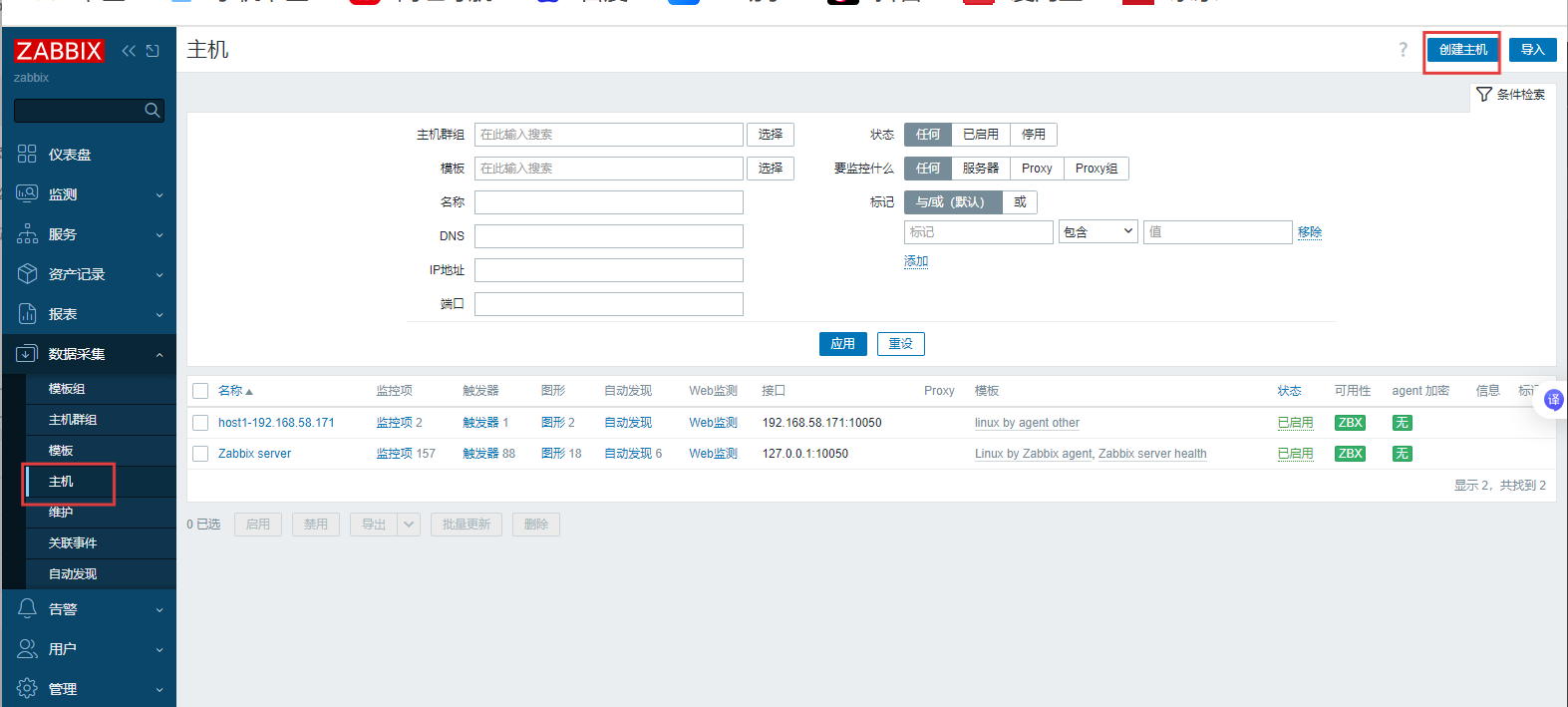Expand the 资产记录 menu chevron

pyautogui.click(x=159, y=275)
